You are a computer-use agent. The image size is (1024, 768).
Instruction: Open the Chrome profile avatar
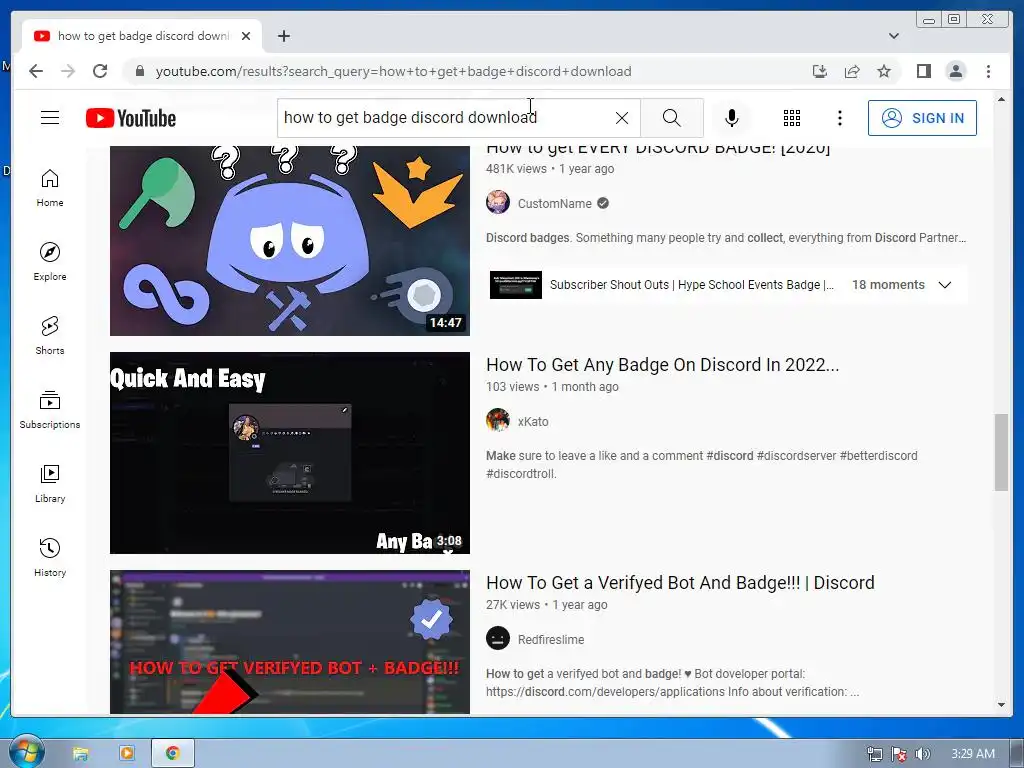click(955, 71)
